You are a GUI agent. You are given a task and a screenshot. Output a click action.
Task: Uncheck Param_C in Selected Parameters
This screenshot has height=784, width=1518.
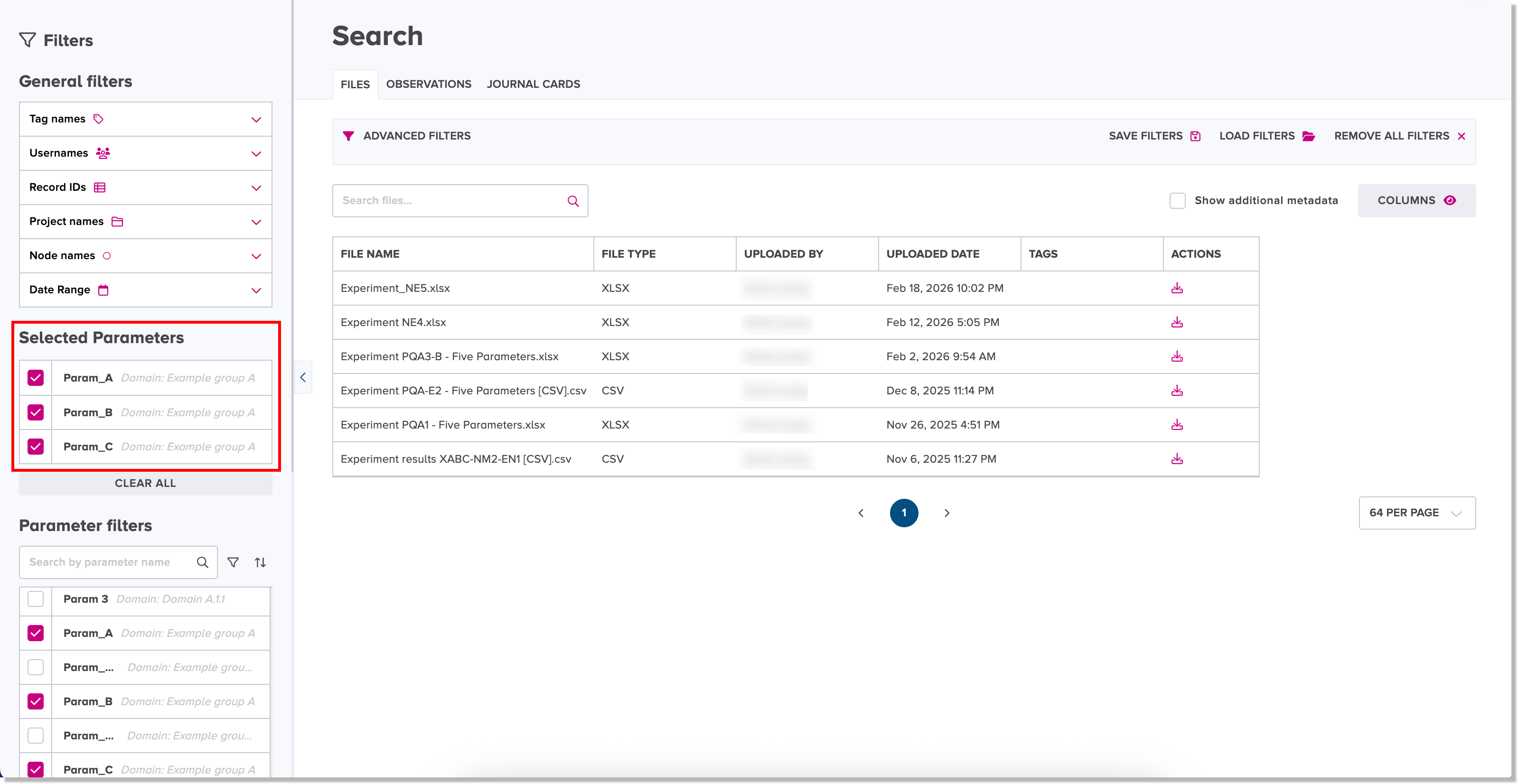pos(35,447)
